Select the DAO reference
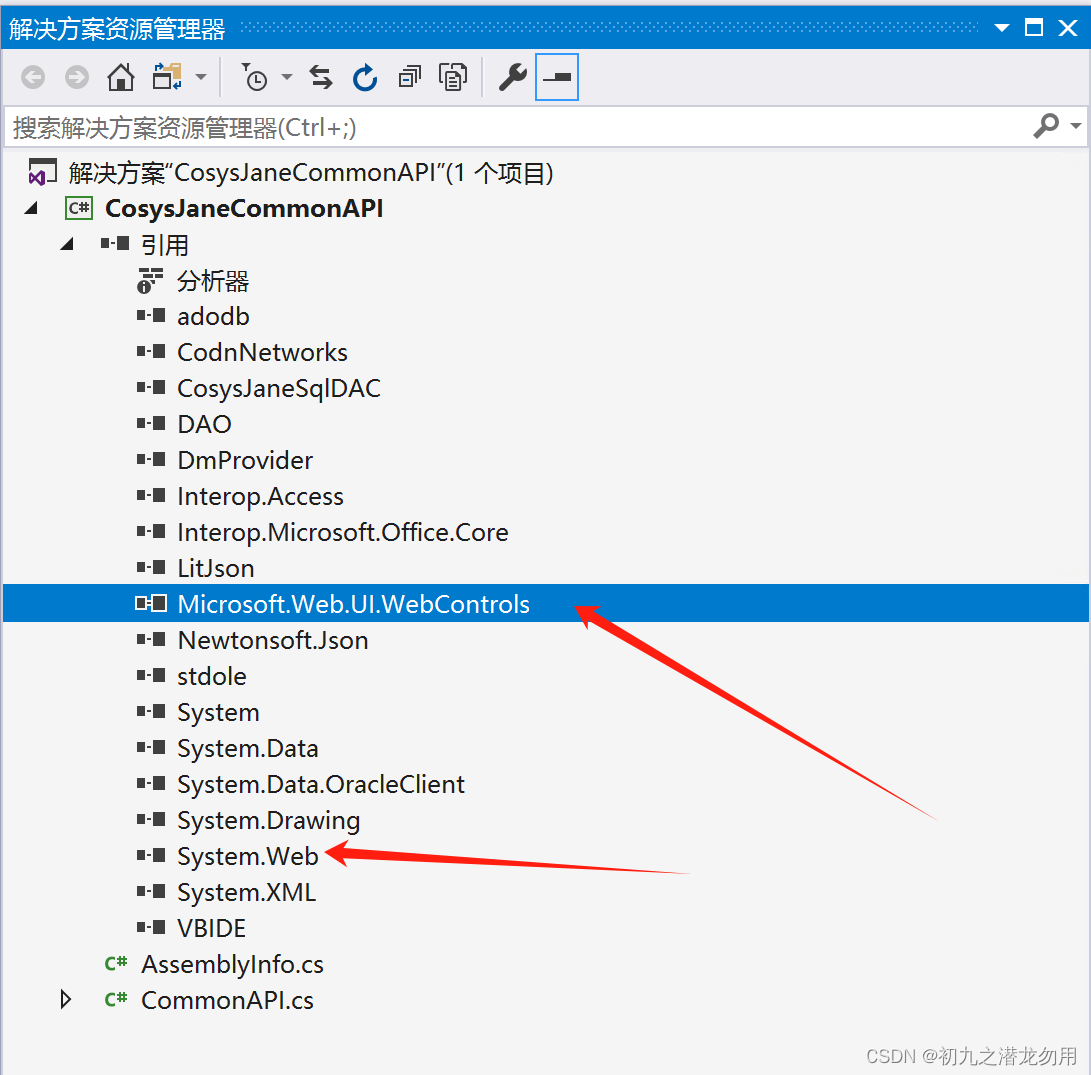The width and height of the screenshot is (1091, 1075). point(204,424)
